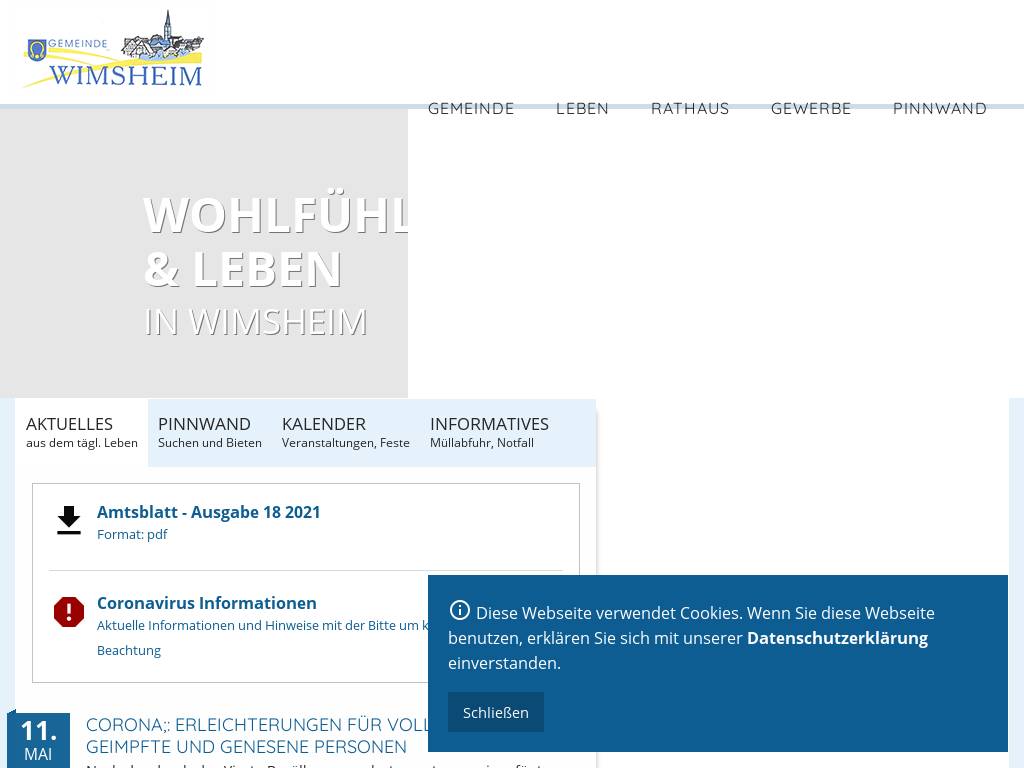
Task: Click the Gemeinde Wimsheim logo
Action: click(113, 51)
